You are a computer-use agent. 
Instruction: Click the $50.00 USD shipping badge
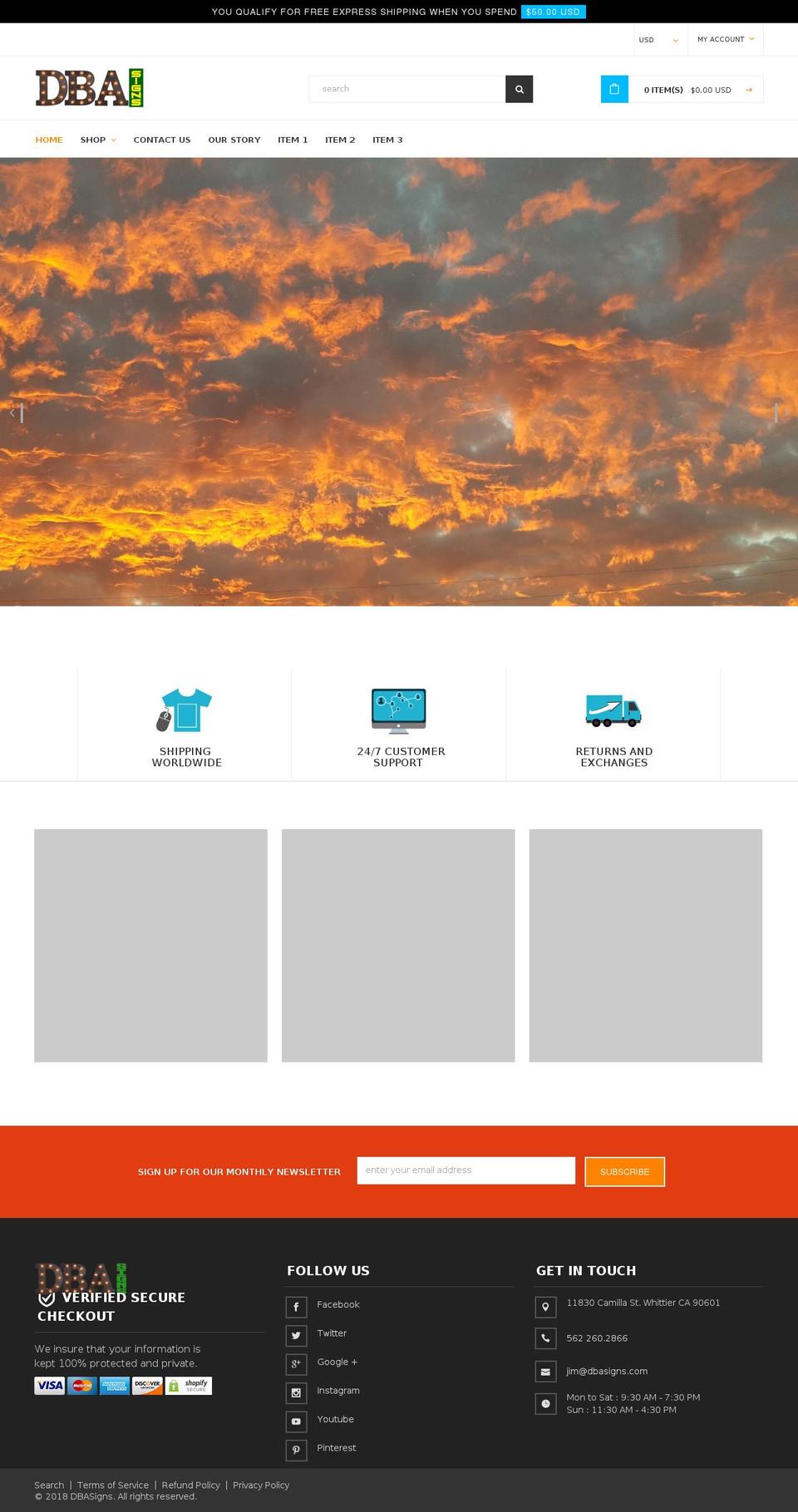(x=553, y=12)
